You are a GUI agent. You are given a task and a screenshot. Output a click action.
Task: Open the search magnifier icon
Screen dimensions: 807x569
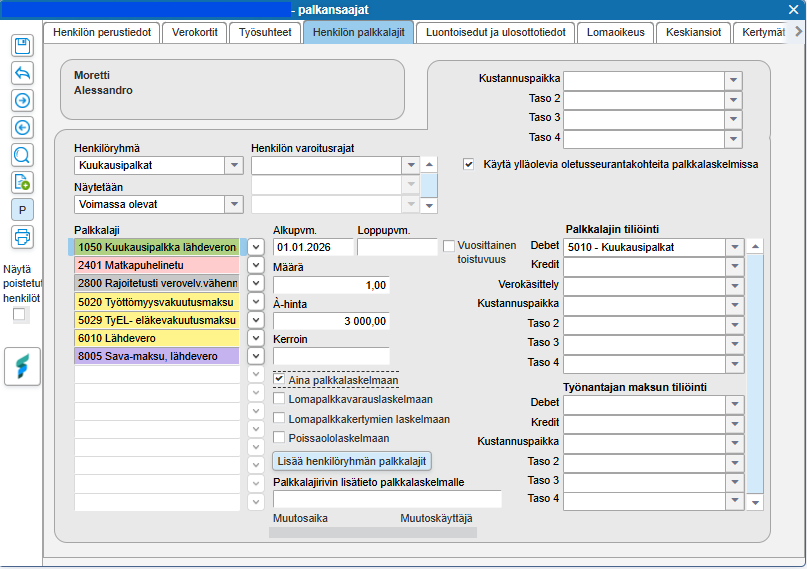(x=22, y=155)
